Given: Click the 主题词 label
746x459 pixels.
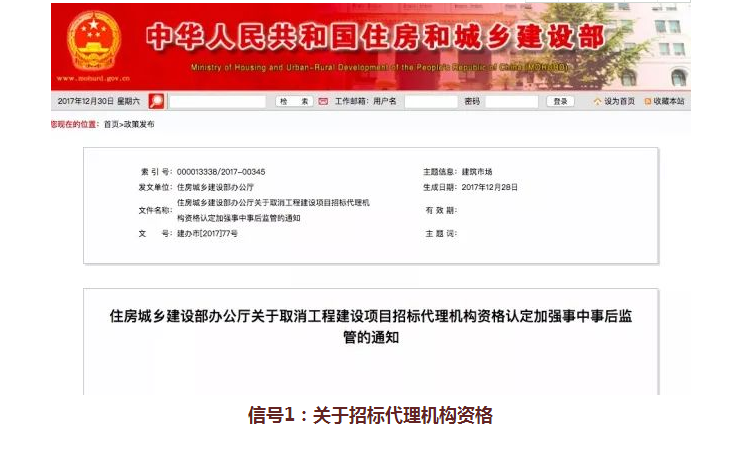Looking at the screenshot, I should tap(441, 234).
